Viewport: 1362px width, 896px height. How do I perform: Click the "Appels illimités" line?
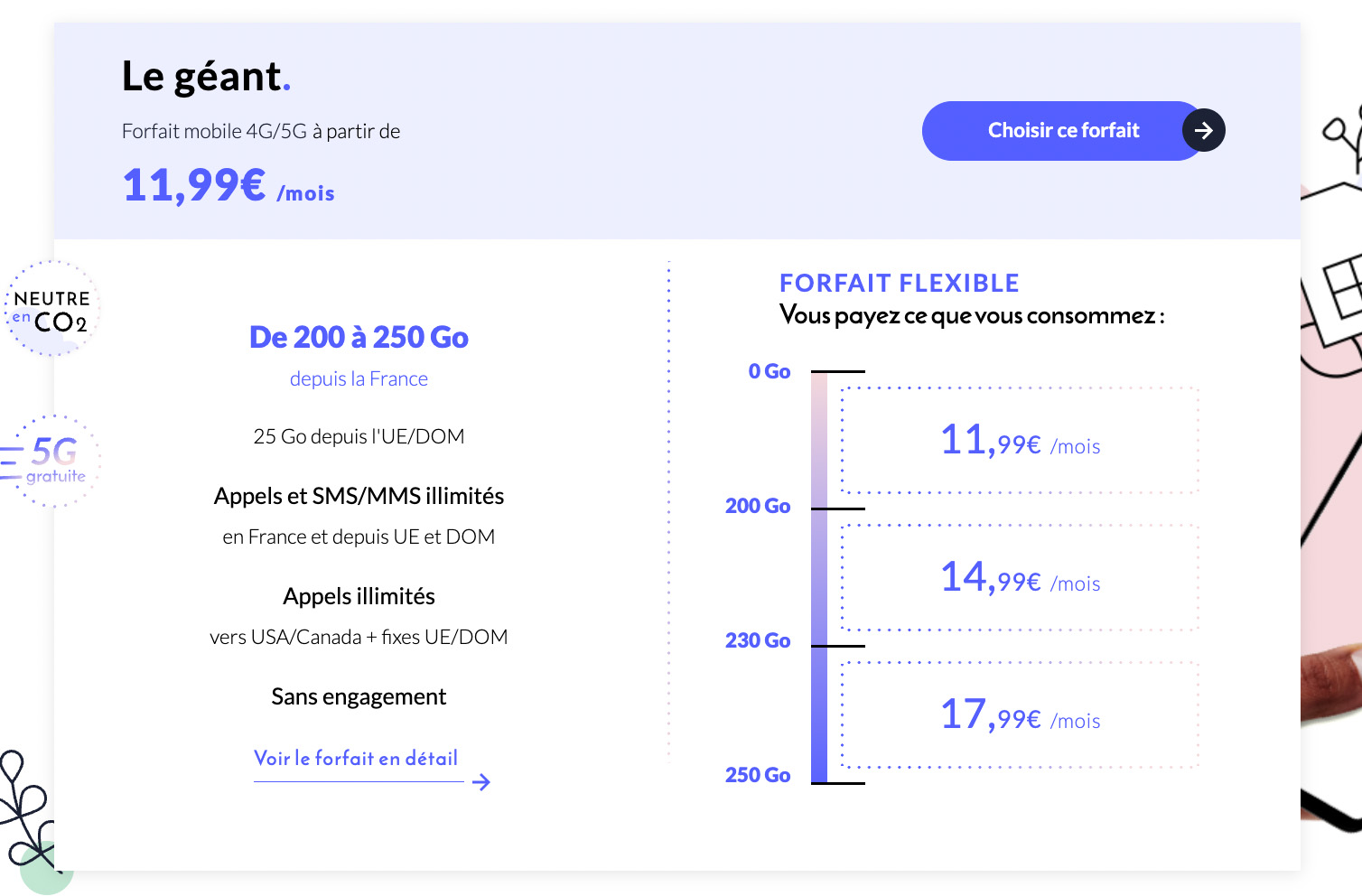point(359,596)
